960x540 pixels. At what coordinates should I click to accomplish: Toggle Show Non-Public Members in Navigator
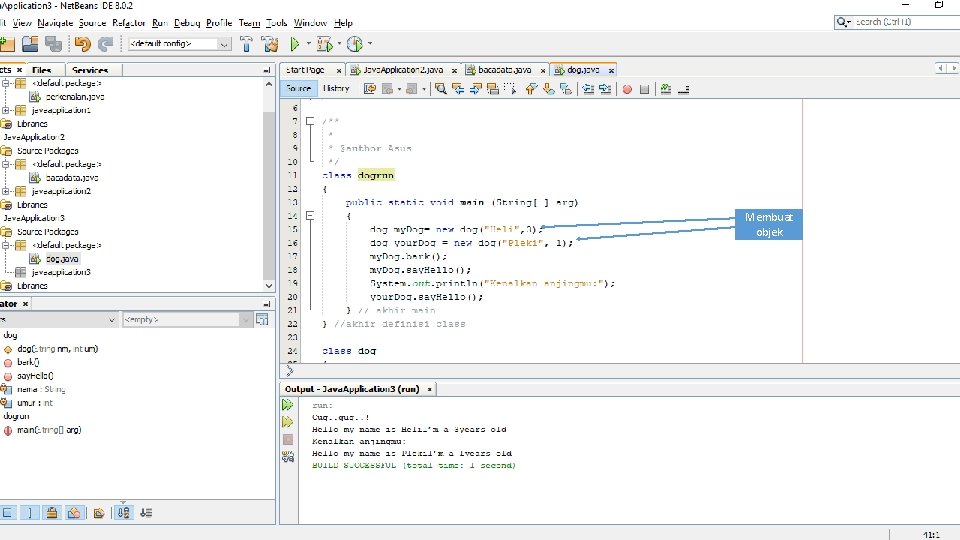tap(74, 512)
